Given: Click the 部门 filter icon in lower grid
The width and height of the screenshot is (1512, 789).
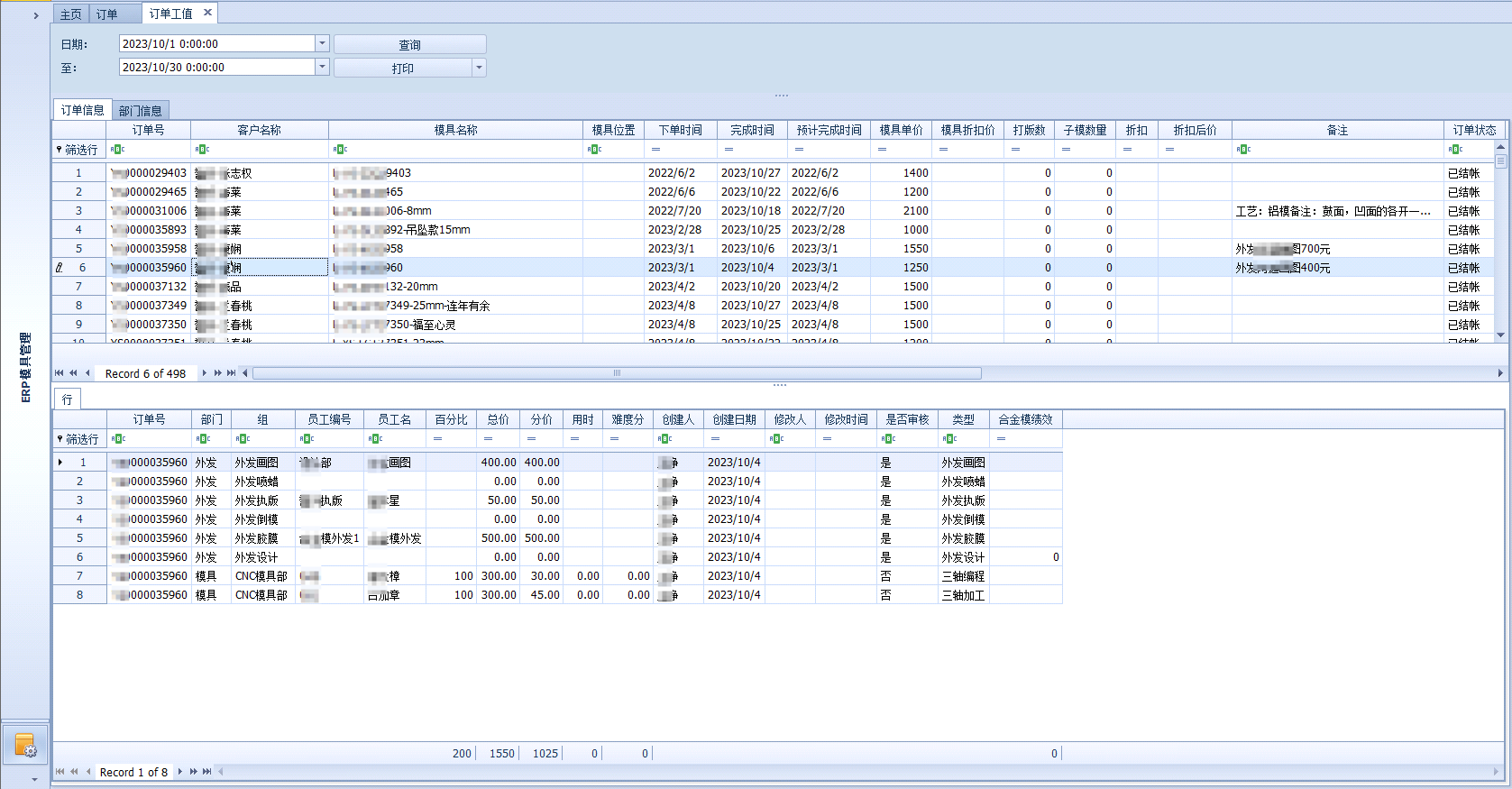Looking at the screenshot, I should coord(203,439).
